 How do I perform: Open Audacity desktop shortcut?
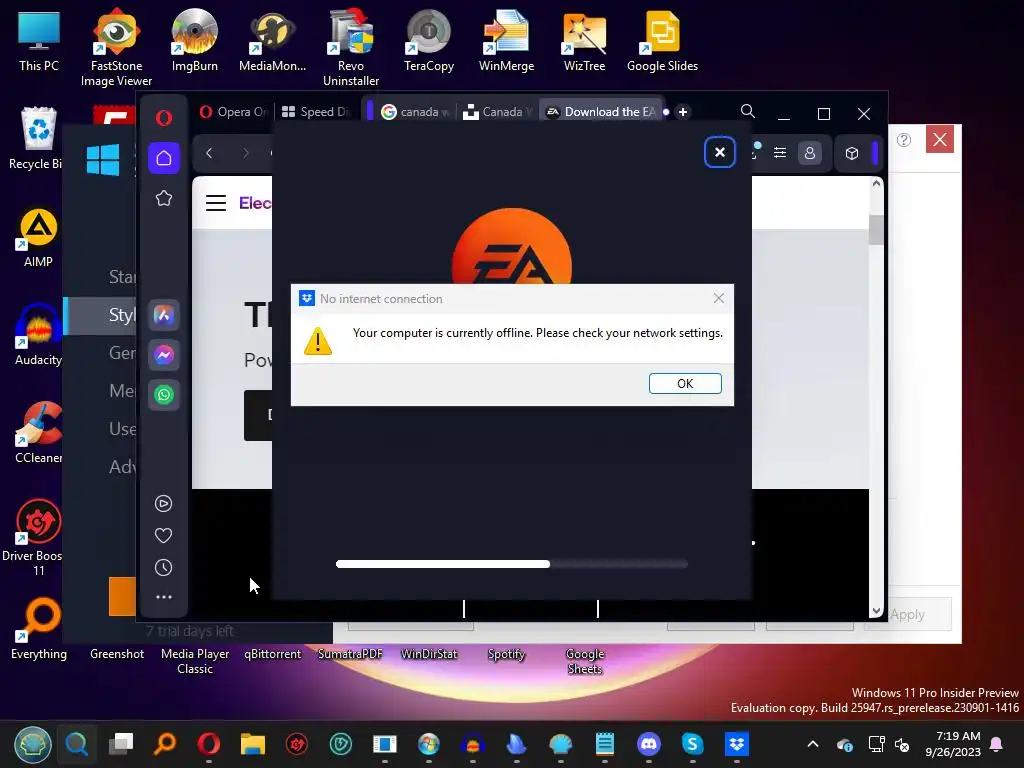tap(39, 335)
